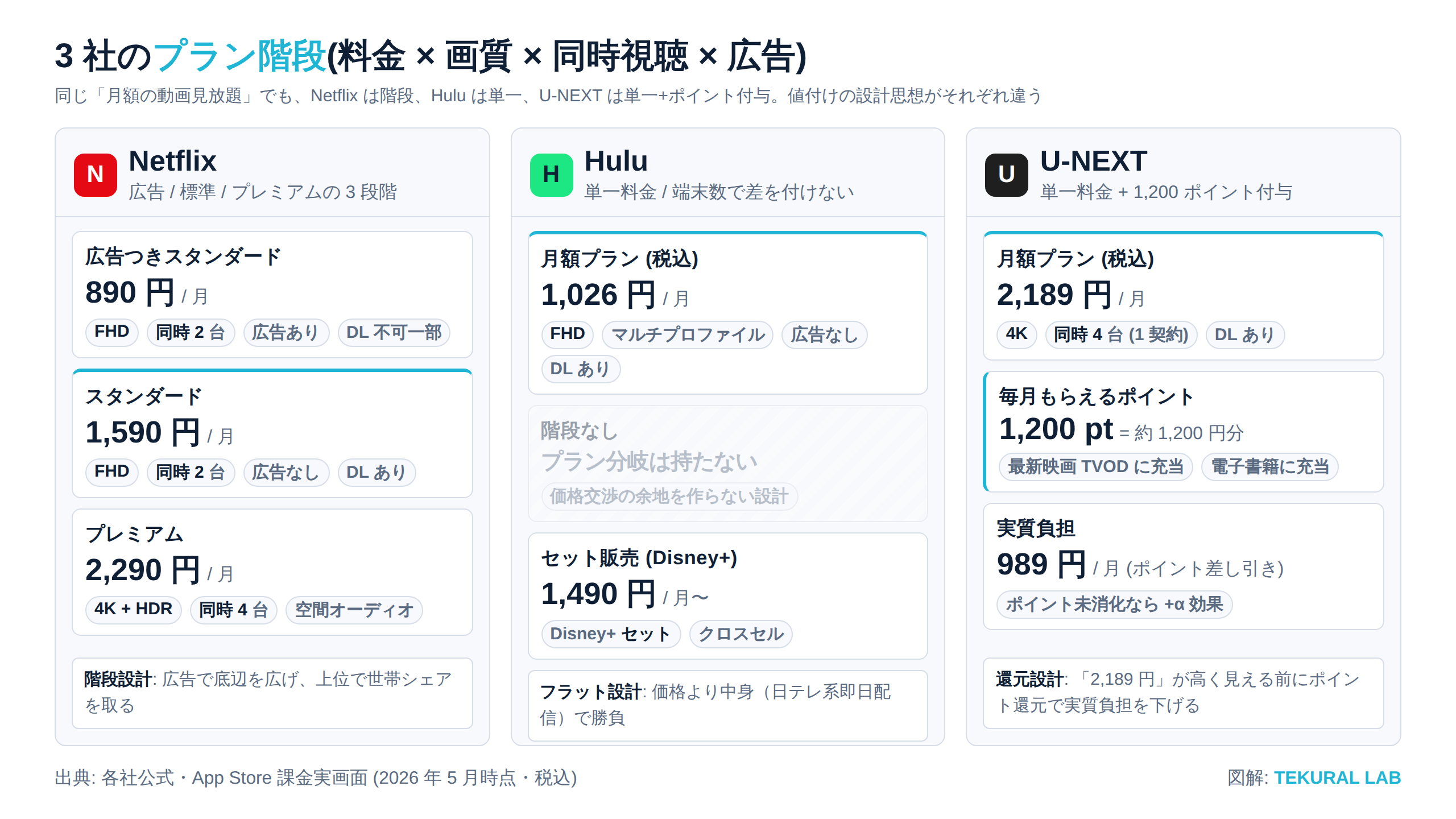Click the ポイント未消化なら +α 効果 tag

[1114, 604]
